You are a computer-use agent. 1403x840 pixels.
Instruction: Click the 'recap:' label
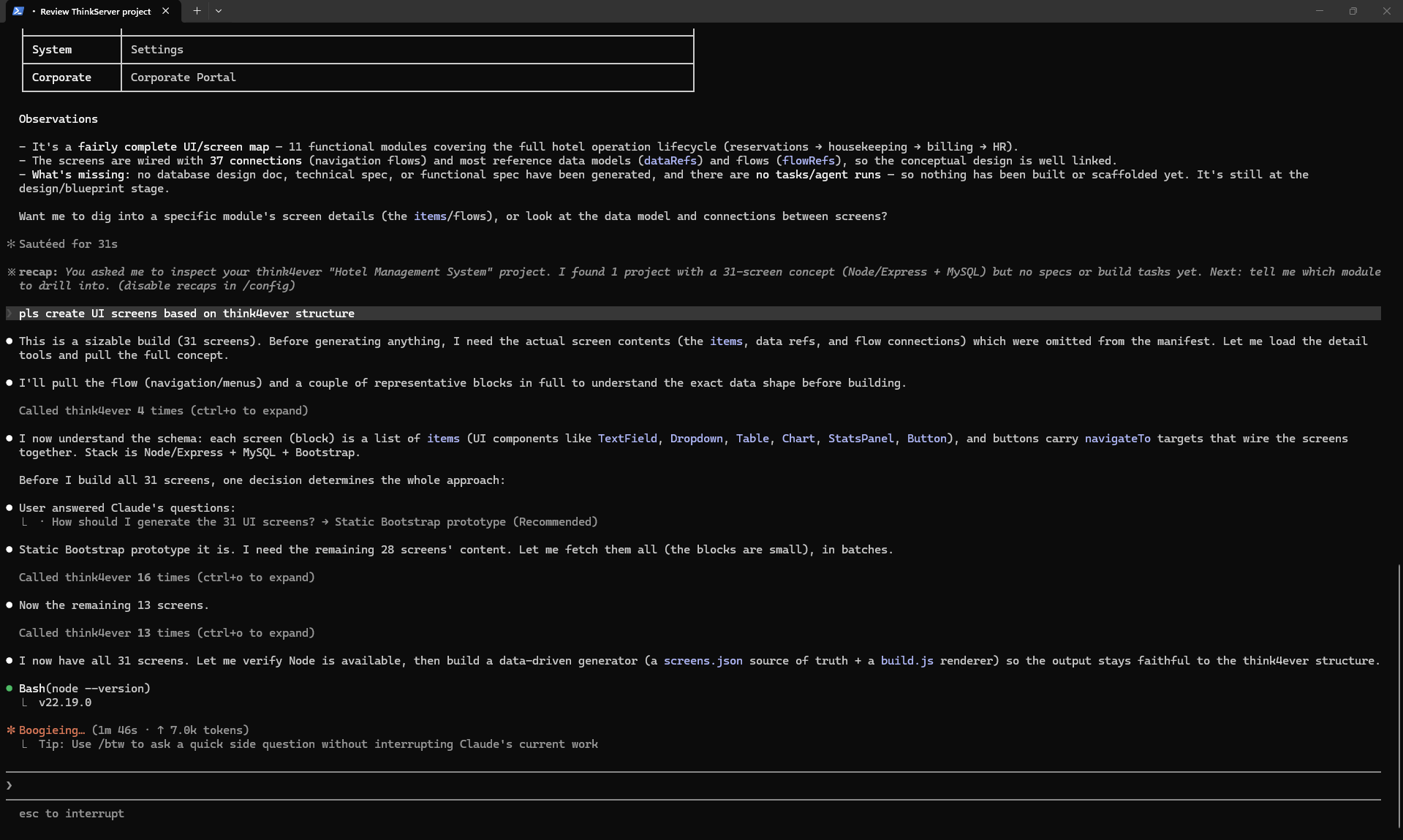click(39, 272)
